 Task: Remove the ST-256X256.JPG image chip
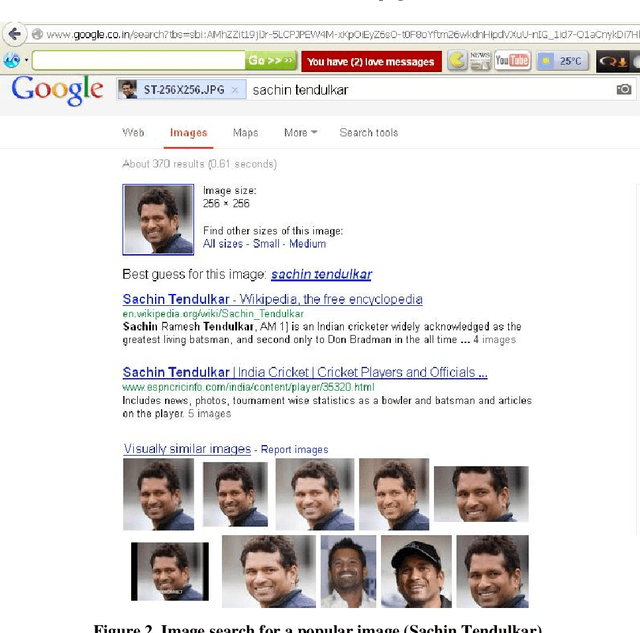coord(234,90)
